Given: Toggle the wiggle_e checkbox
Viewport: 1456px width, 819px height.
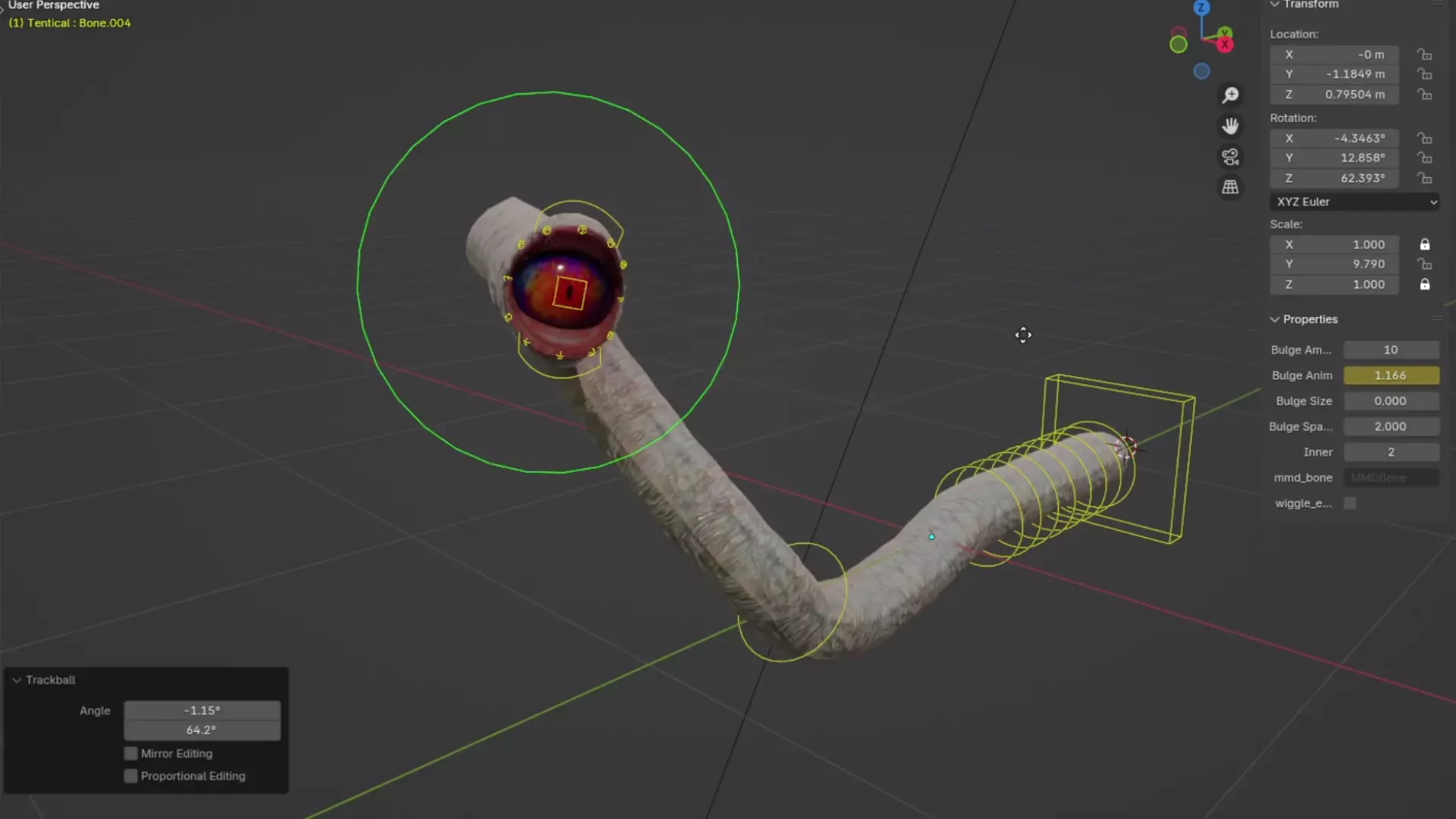Looking at the screenshot, I should tap(1350, 503).
